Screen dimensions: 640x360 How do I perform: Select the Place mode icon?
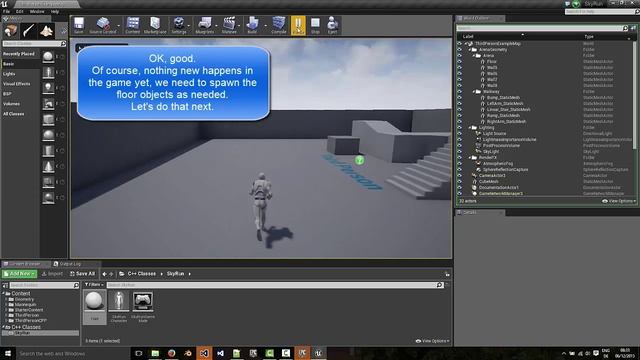[x=11, y=31]
